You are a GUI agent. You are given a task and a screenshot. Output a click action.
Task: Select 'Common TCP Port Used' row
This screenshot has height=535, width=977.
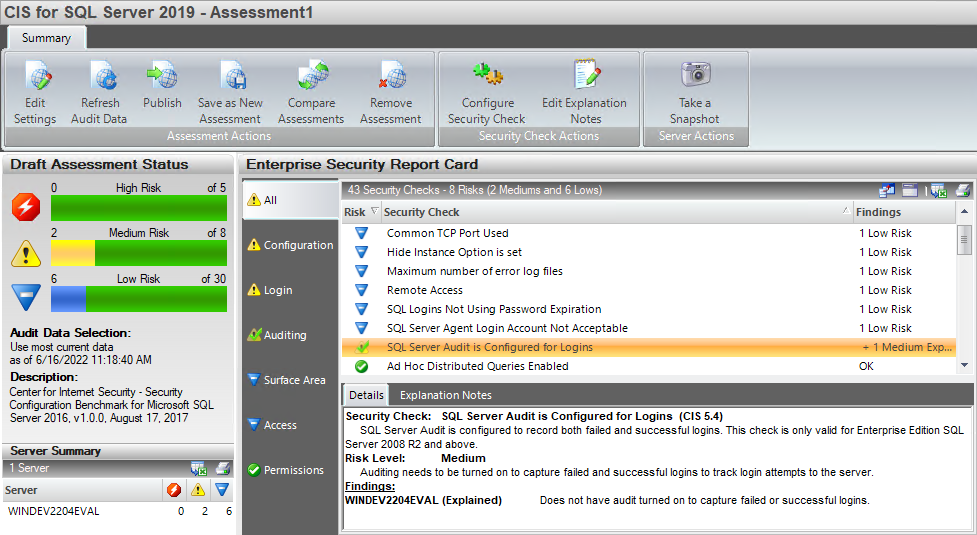coord(648,233)
